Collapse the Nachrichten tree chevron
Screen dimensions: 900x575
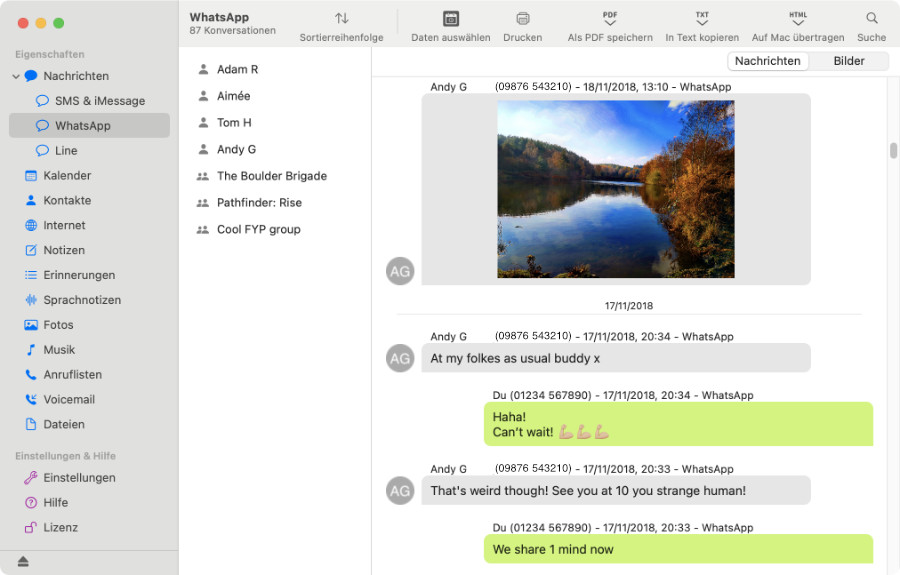click(16, 76)
